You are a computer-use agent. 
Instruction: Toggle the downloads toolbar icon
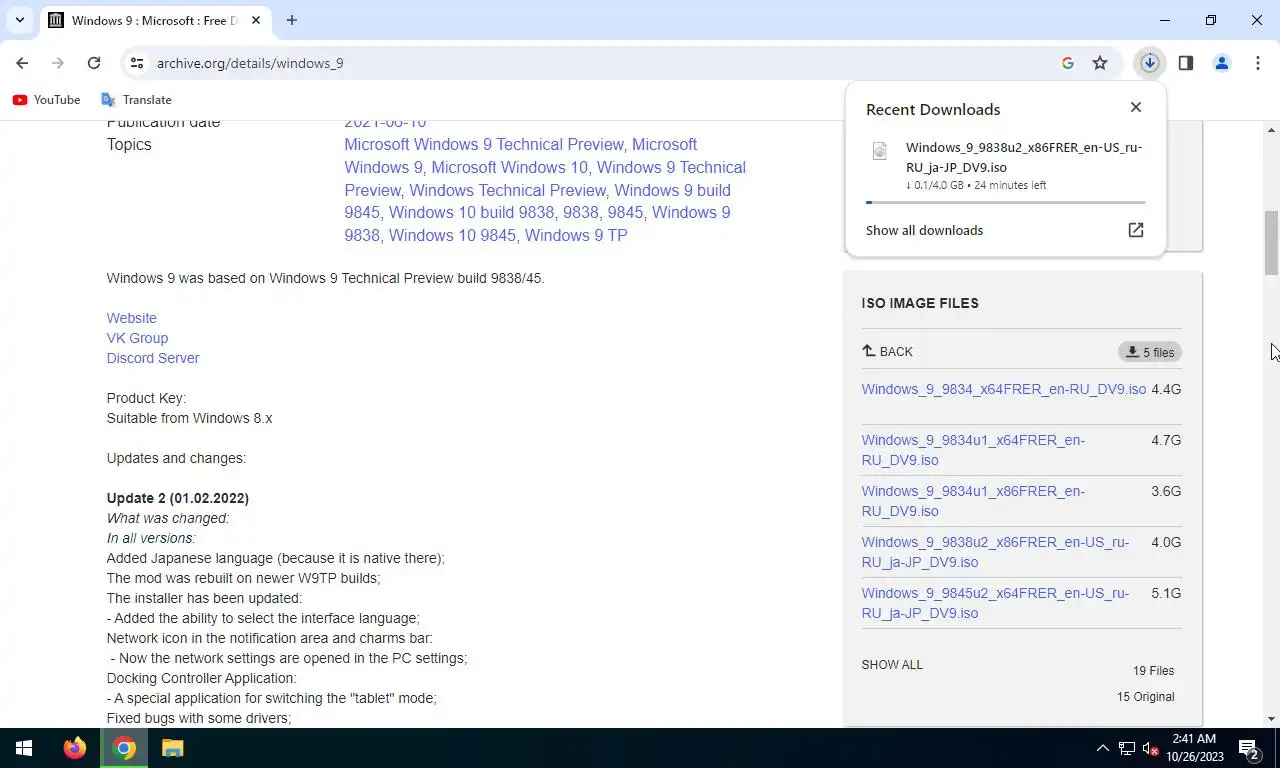pyautogui.click(x=1150, y=63)
